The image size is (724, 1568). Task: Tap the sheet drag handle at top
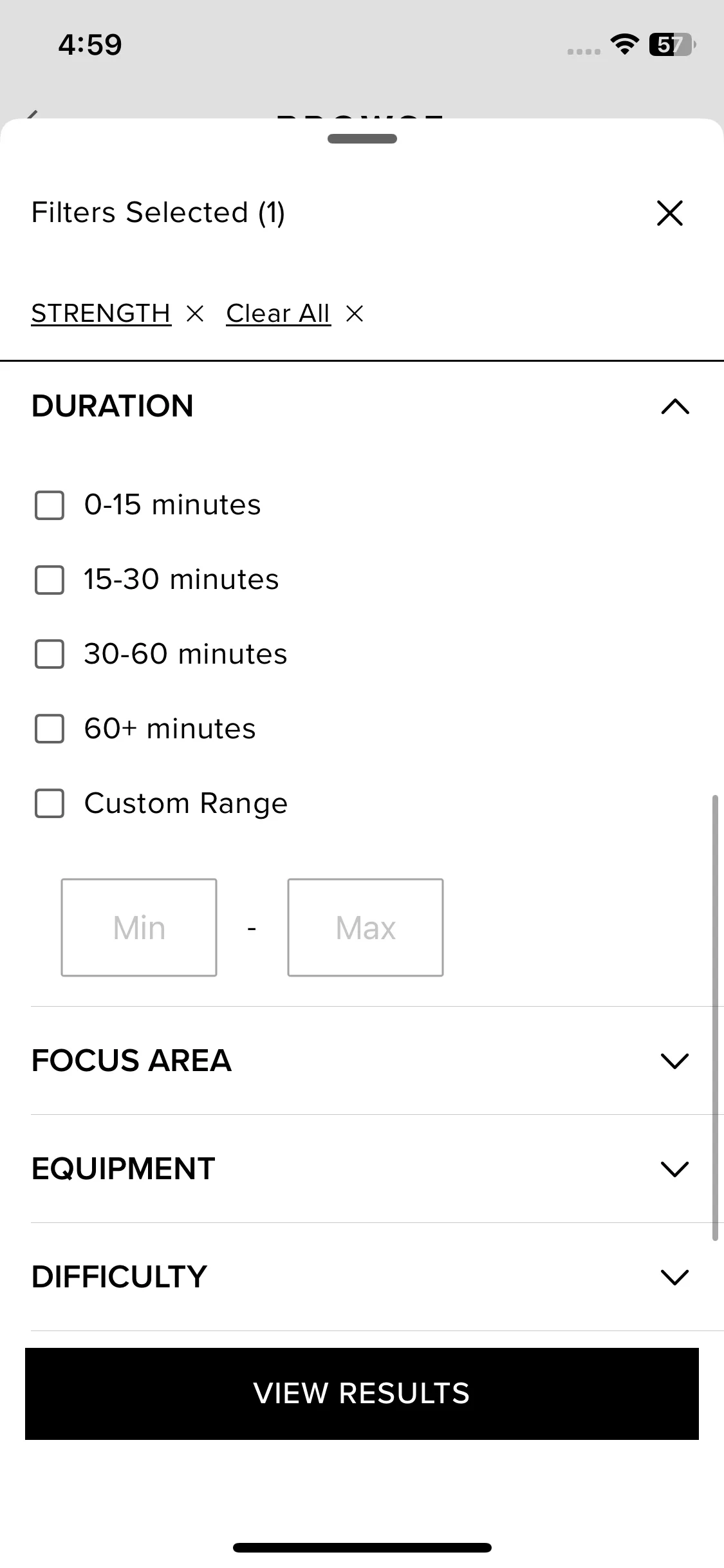(x=362, y=138)
